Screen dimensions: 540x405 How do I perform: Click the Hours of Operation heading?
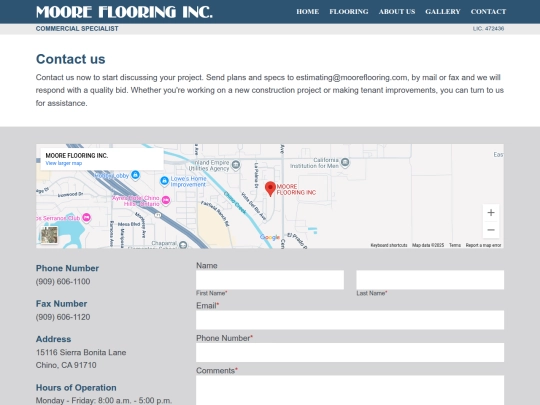pyautogui.click(x=76, y=387)
